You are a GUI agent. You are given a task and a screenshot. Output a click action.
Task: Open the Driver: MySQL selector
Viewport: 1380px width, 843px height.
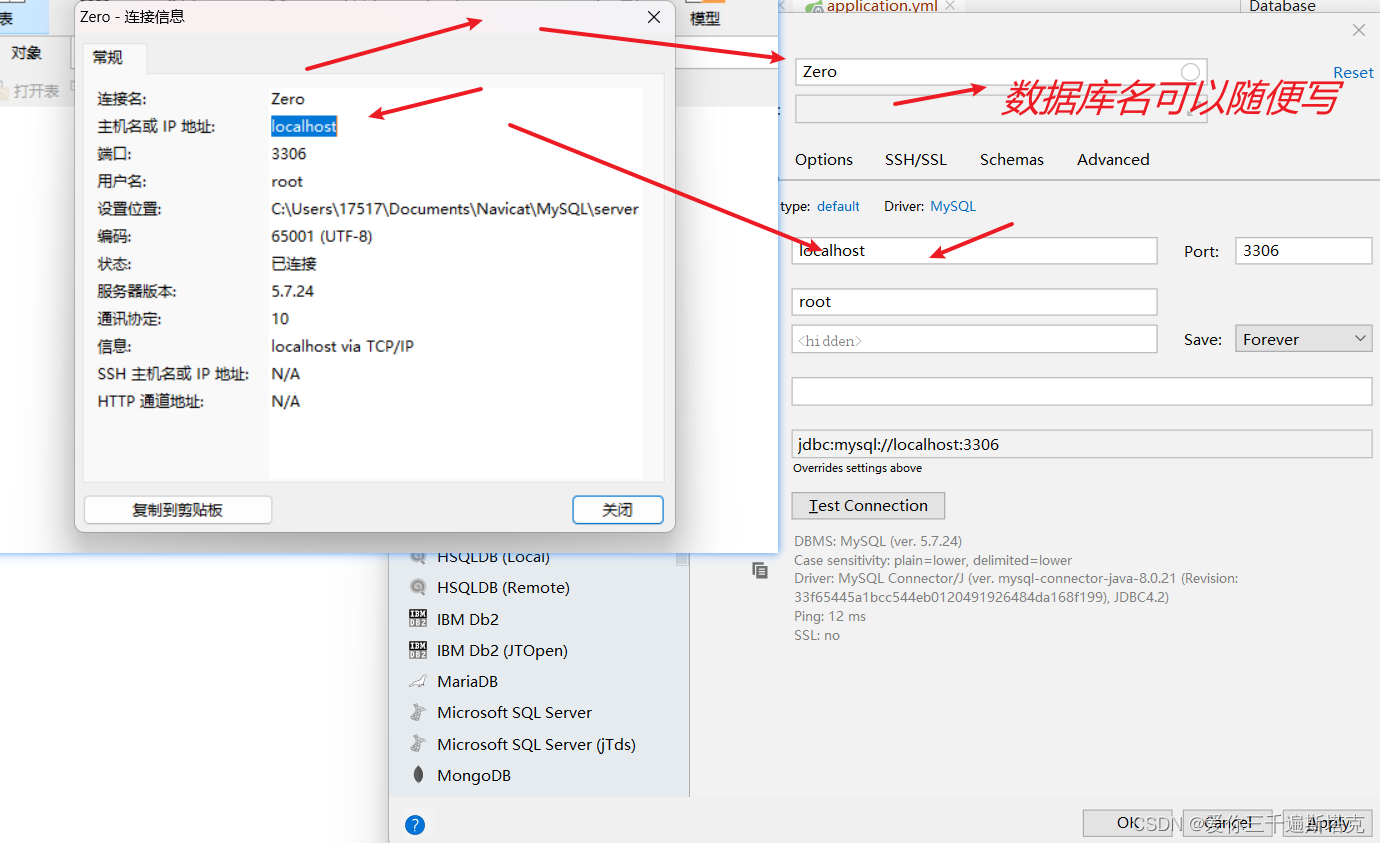(x=952, y=206)
